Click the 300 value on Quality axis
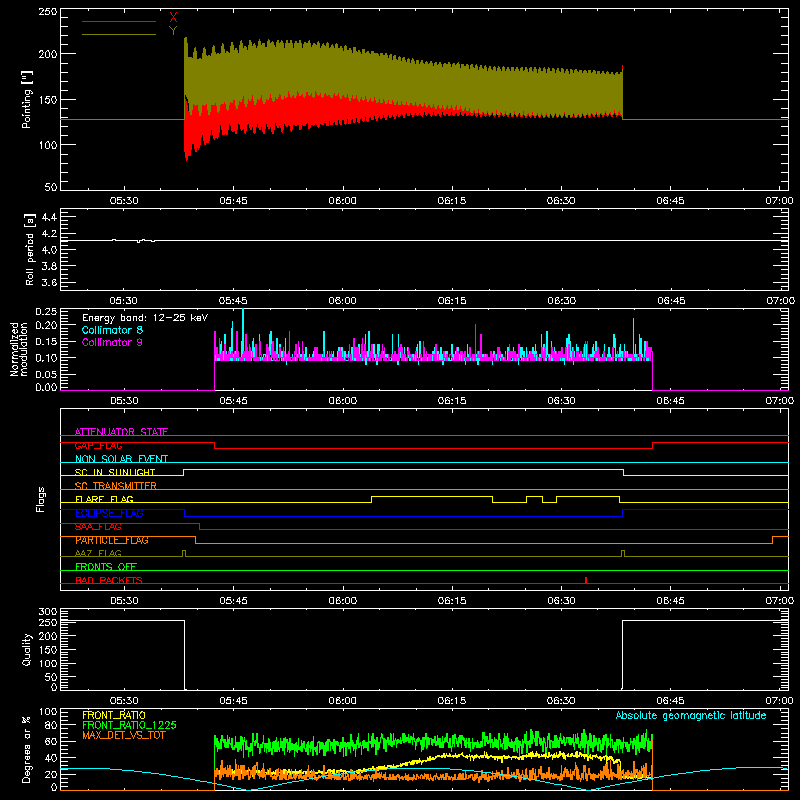 pyautogui.click(x=48, y=612)
